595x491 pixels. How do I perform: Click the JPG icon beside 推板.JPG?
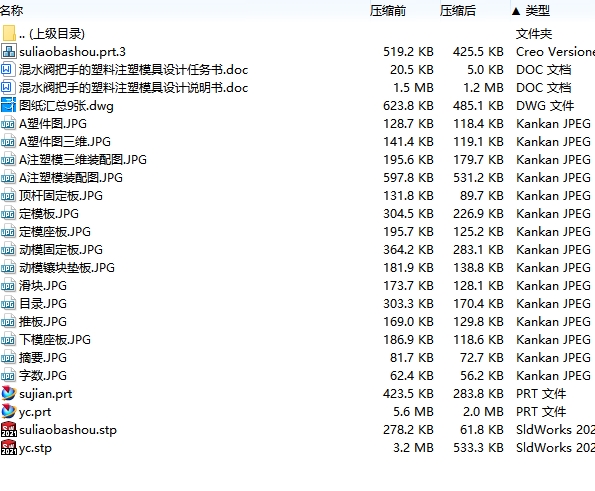pyautogui.click(x=8, y=321)
